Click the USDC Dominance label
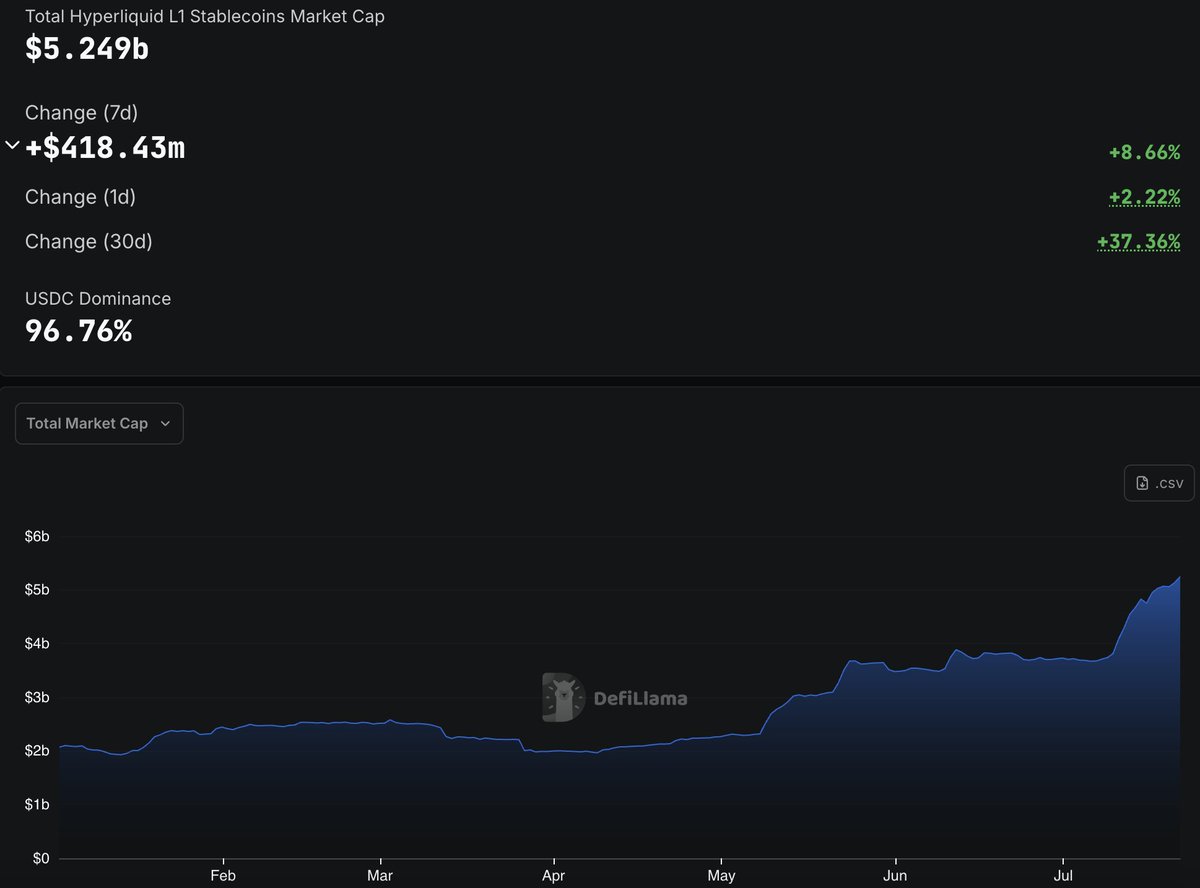The height and width of the screenshot is (888, 1200). 98,298
